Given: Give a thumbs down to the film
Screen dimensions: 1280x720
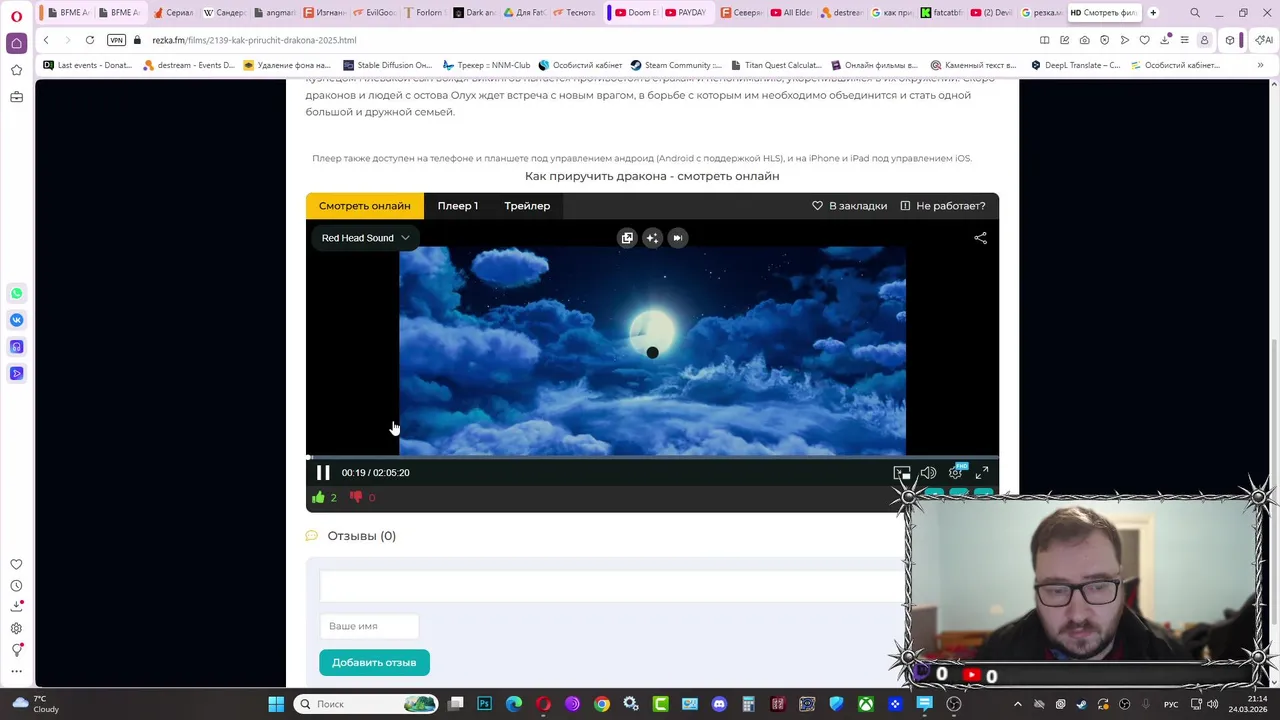Looking at the screenshot, I should pos(356,497).
